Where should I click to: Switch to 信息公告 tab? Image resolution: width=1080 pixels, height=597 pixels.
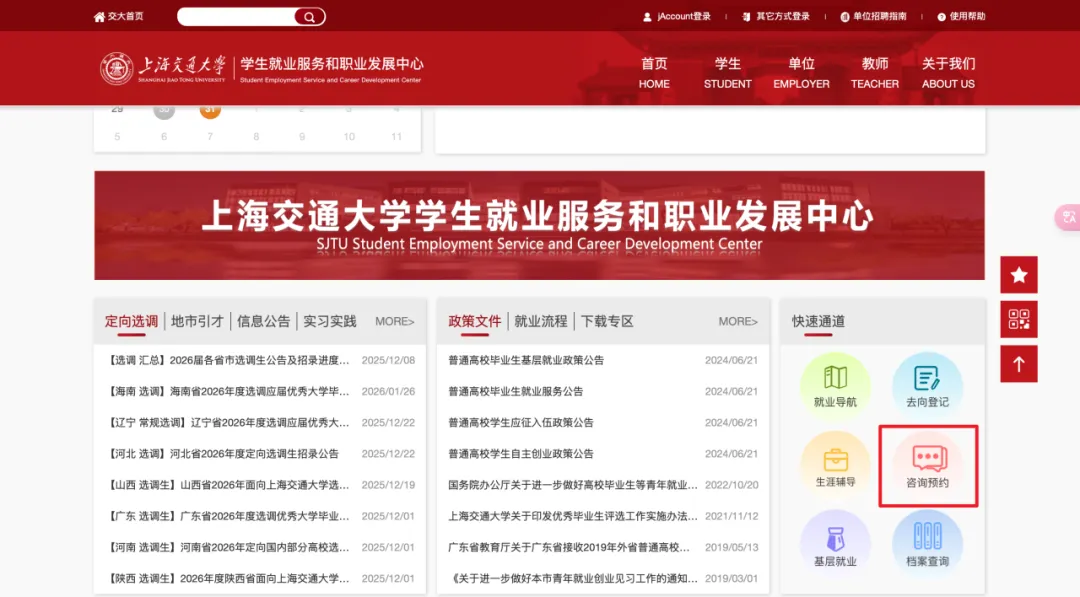263,321
